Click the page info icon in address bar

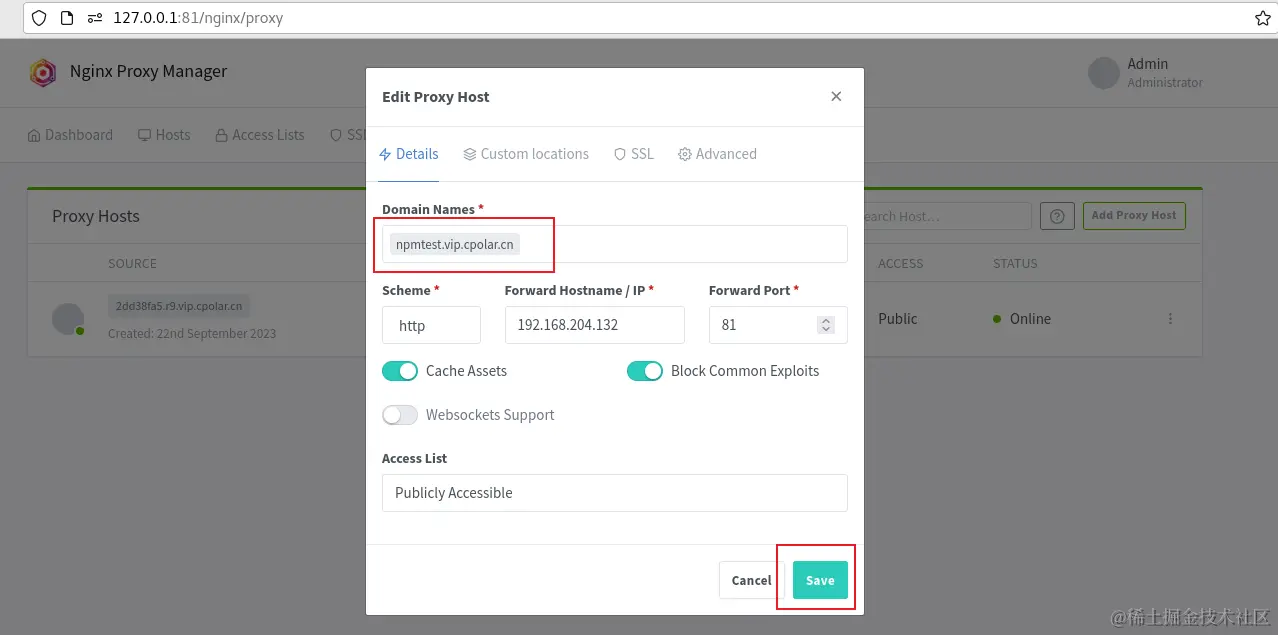[66, 18]
